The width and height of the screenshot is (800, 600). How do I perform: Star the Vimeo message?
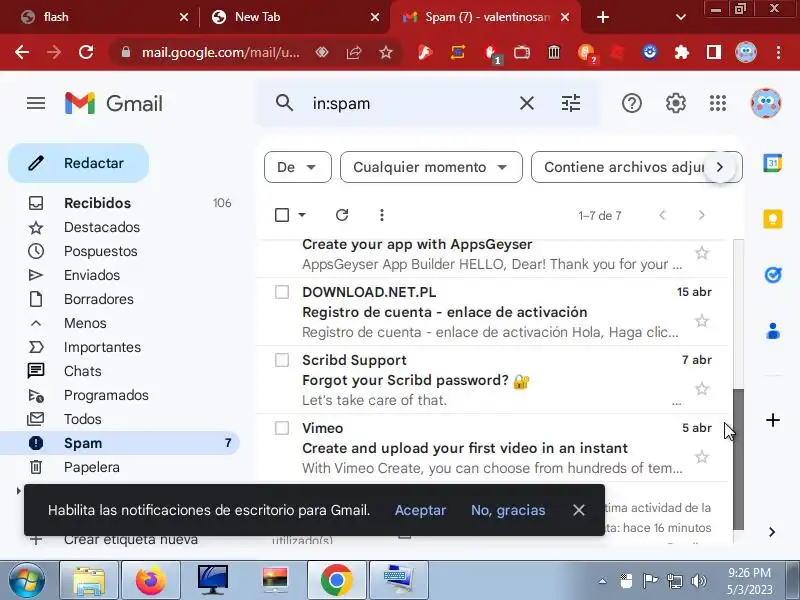point(702,456)
